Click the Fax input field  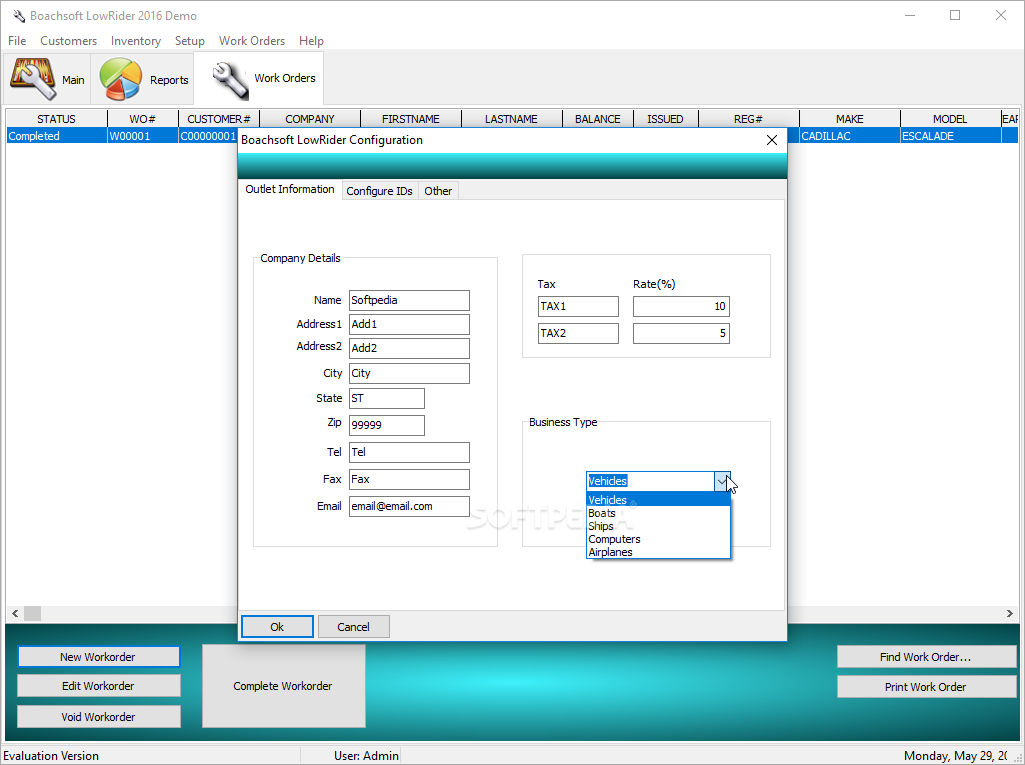[x=409, y=479]
